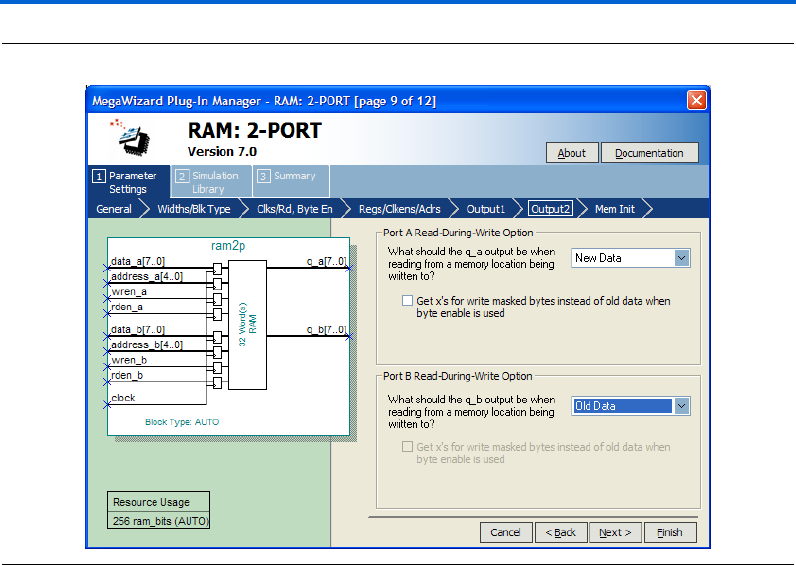Proceed with the Next button
The width and height of the screenshot is (796, 565).
[x=615, y=533]
